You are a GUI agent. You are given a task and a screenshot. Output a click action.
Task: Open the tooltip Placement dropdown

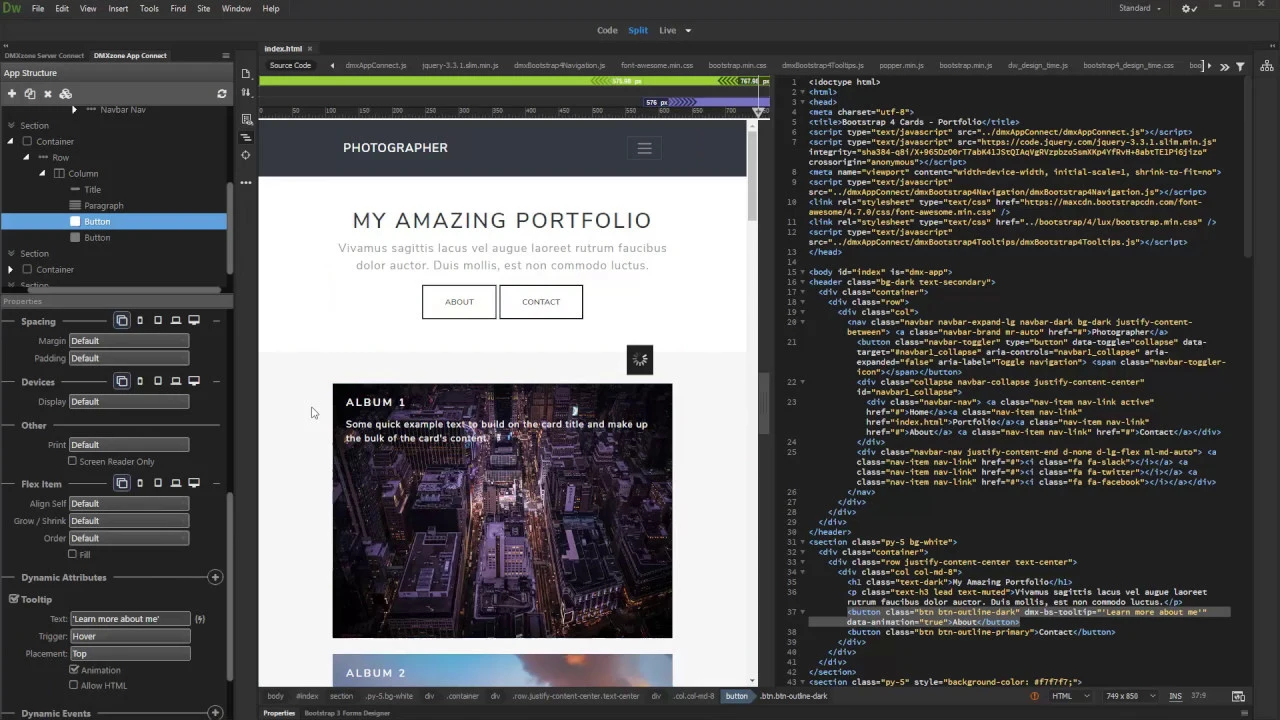[130, 653]
